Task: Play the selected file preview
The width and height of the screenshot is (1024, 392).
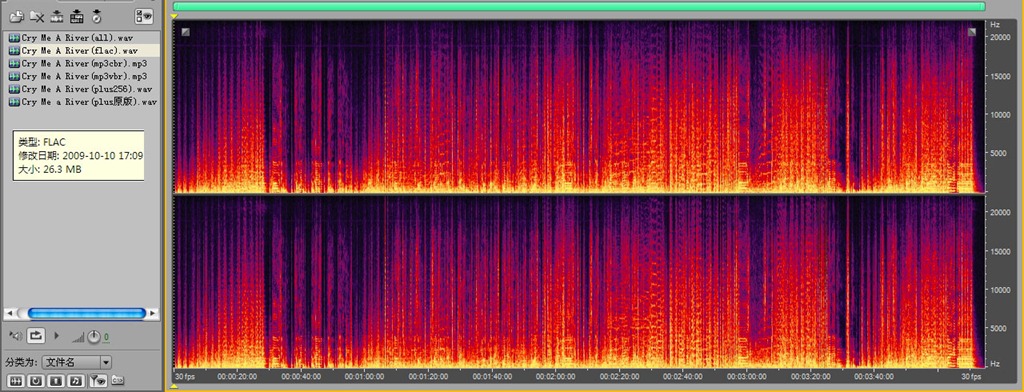Action: (x=56, y=336)
